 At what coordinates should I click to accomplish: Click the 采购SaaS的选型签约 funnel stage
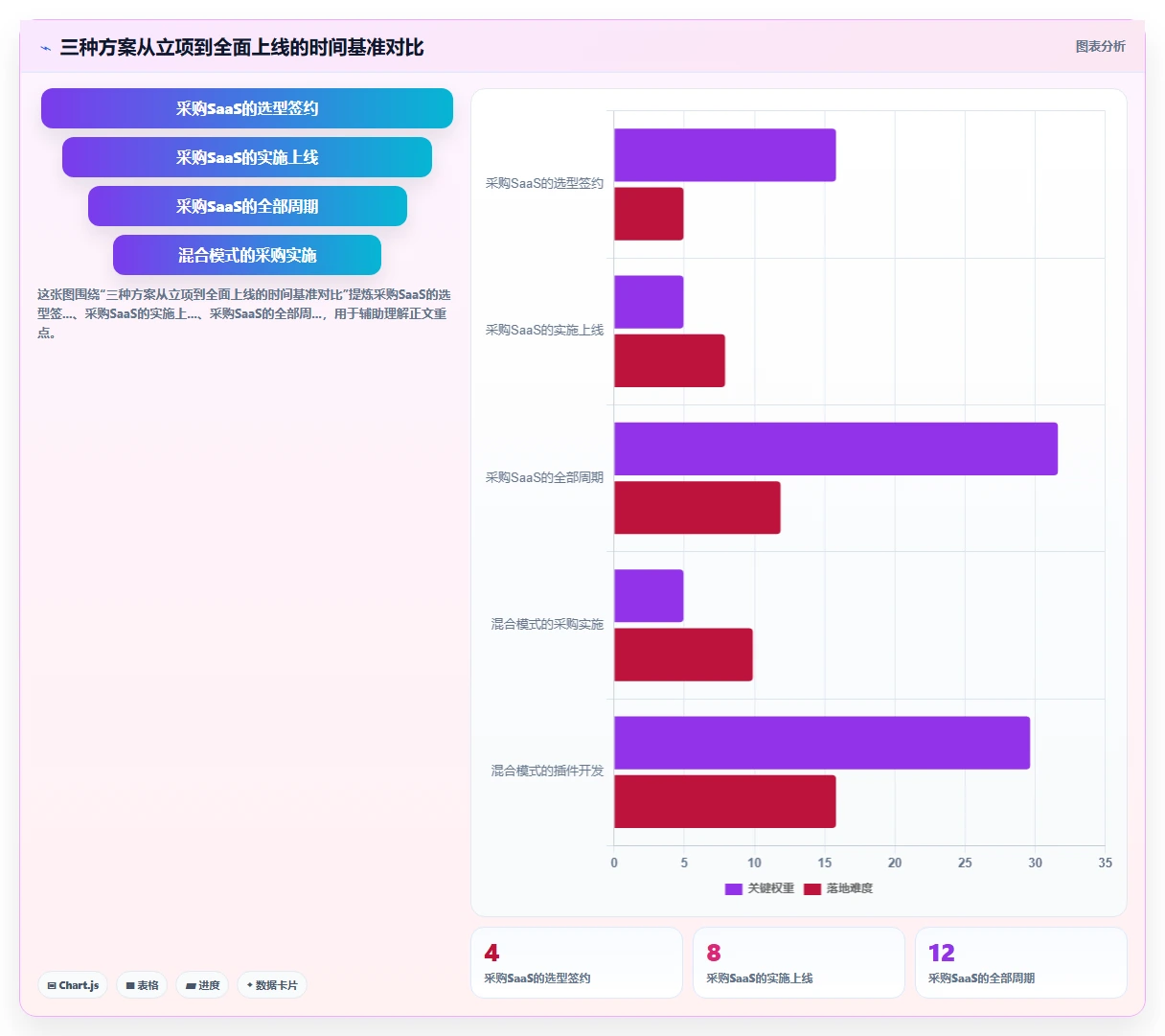[247, 108]
